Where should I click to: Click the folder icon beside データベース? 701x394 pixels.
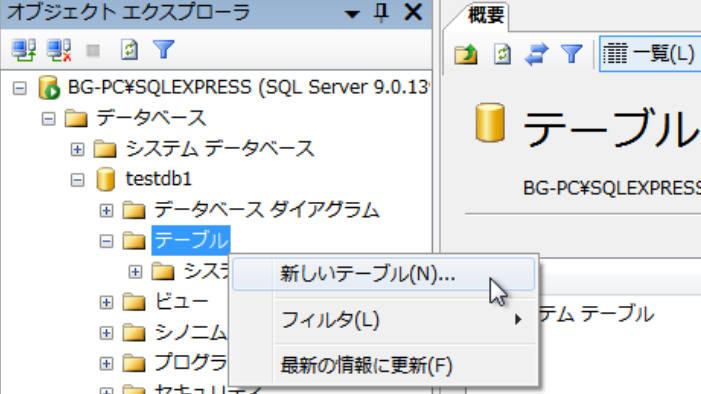(76, 119)
